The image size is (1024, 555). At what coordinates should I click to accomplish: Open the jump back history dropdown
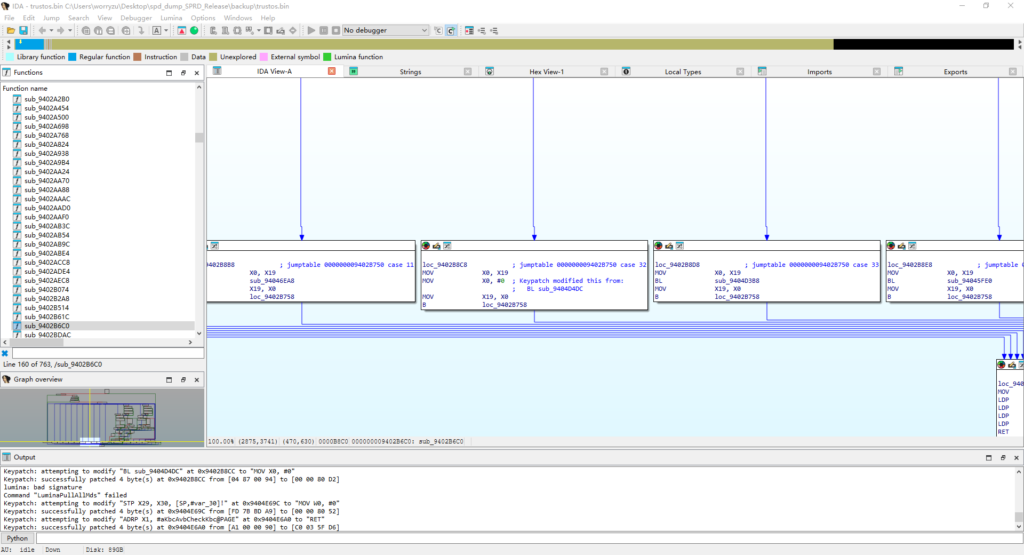pyautogui.click(x=51, y=31)
